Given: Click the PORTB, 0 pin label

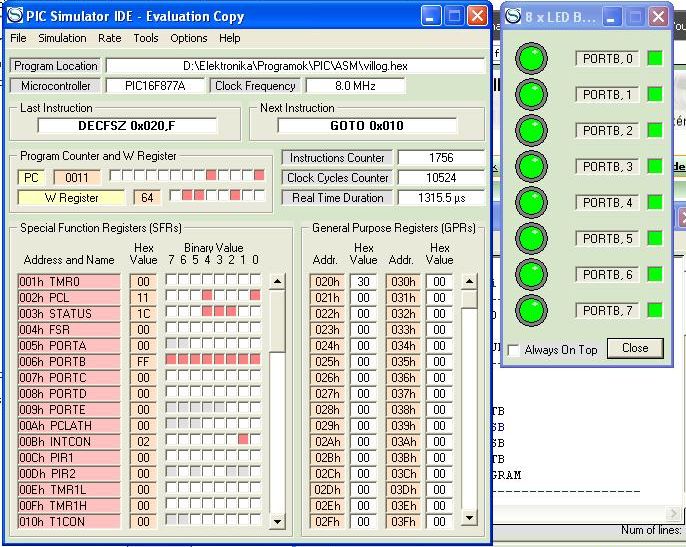Looking at the screenshot, I should (607, 59).
